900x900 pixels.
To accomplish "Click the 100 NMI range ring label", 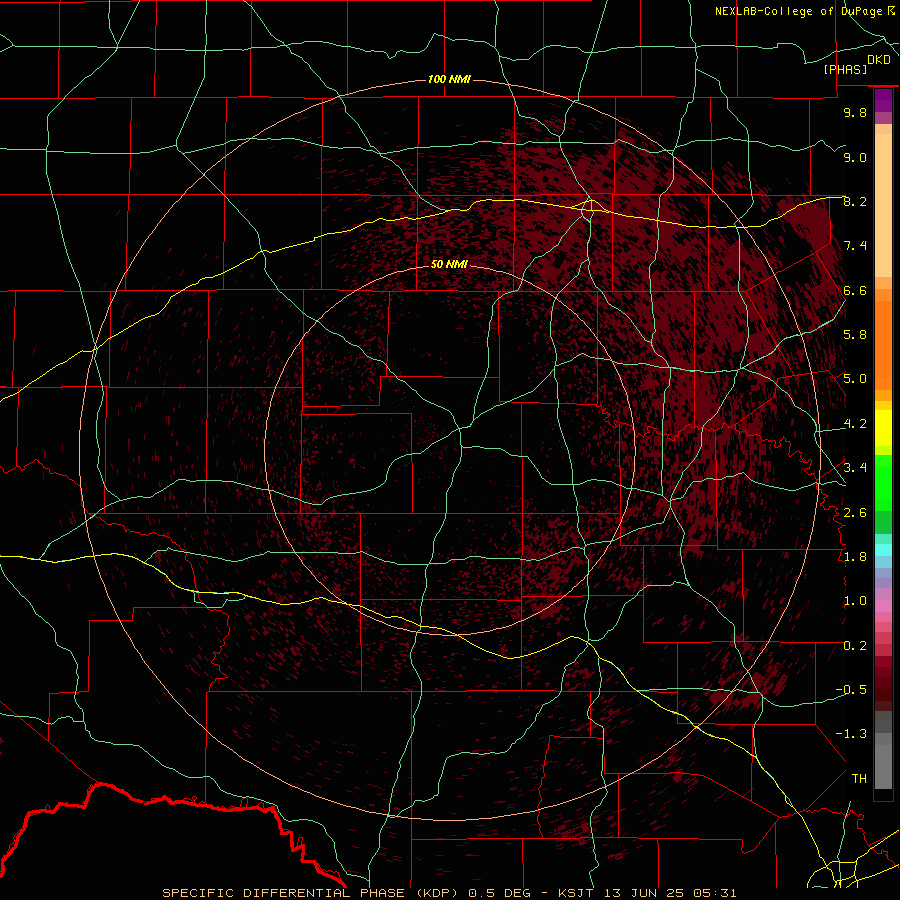I will pyautogui.click(x=449, y=79).
